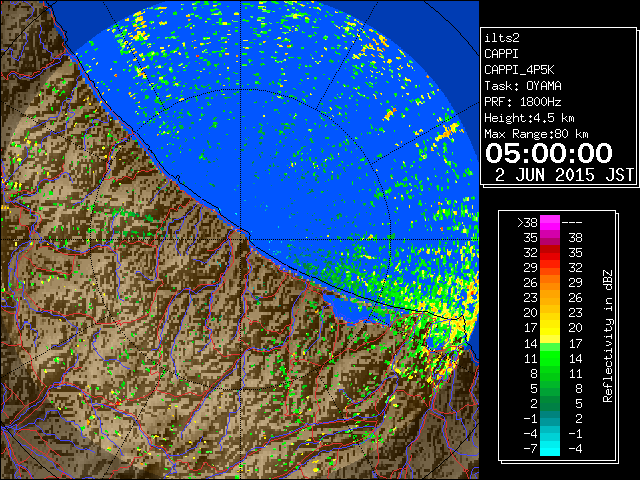This screenshot has width=640, height=480.
Task: Click the cyan -7 dBZ legend swatch
Action: click(x=550, y=448)
